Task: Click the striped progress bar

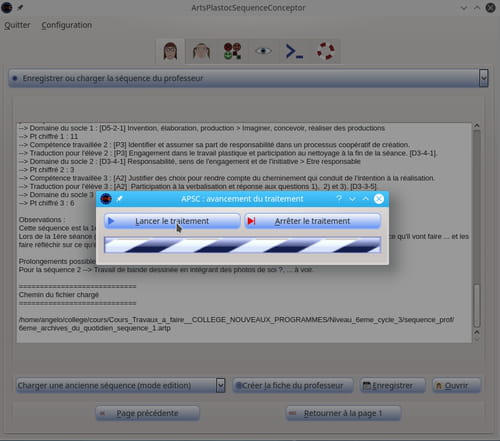Action: [242, 245]
